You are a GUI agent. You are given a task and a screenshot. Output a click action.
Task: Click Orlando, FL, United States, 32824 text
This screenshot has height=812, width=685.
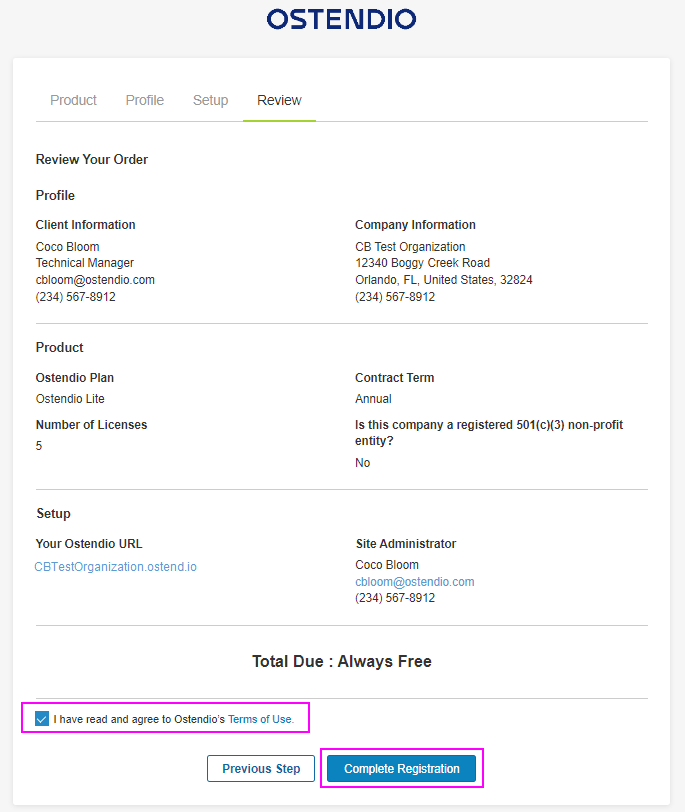(x=444, y=280)
